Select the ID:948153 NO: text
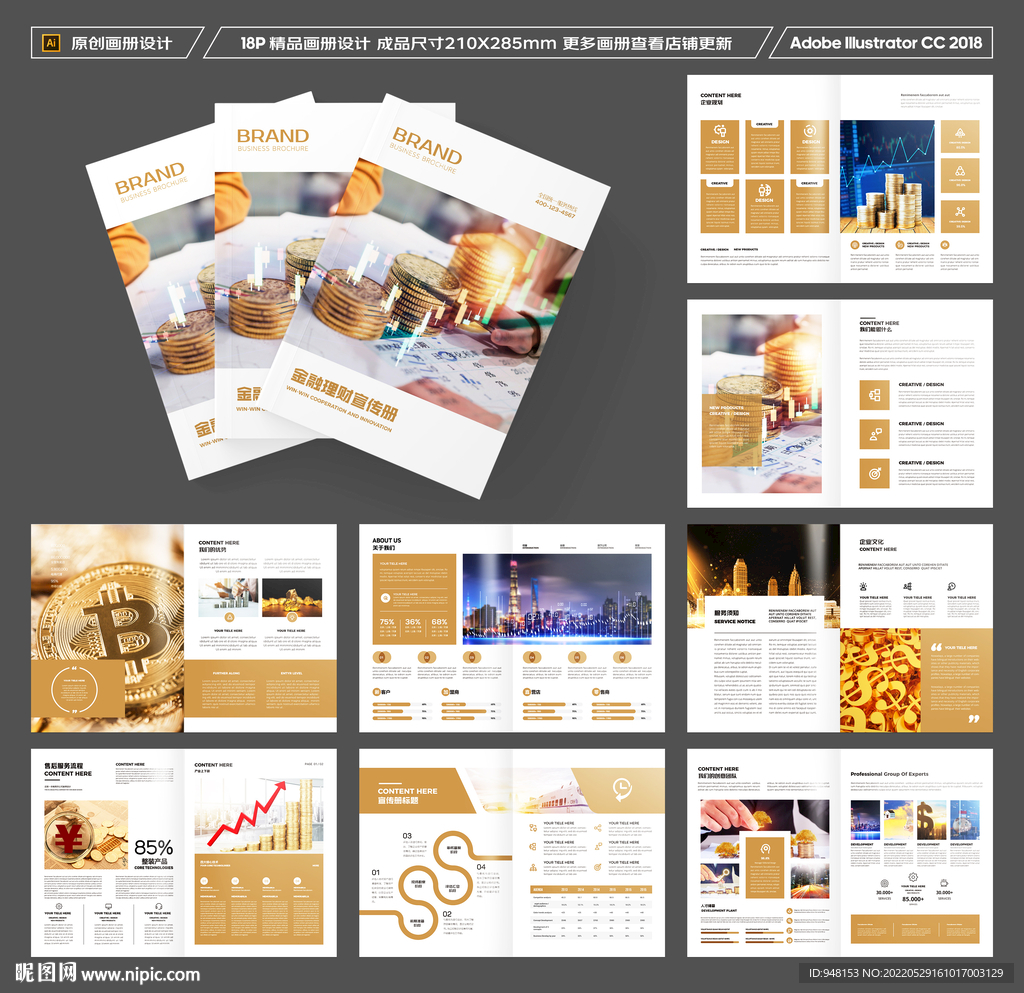The height and width of the screenshot is (993, 1024). click(x=905, y=973)
